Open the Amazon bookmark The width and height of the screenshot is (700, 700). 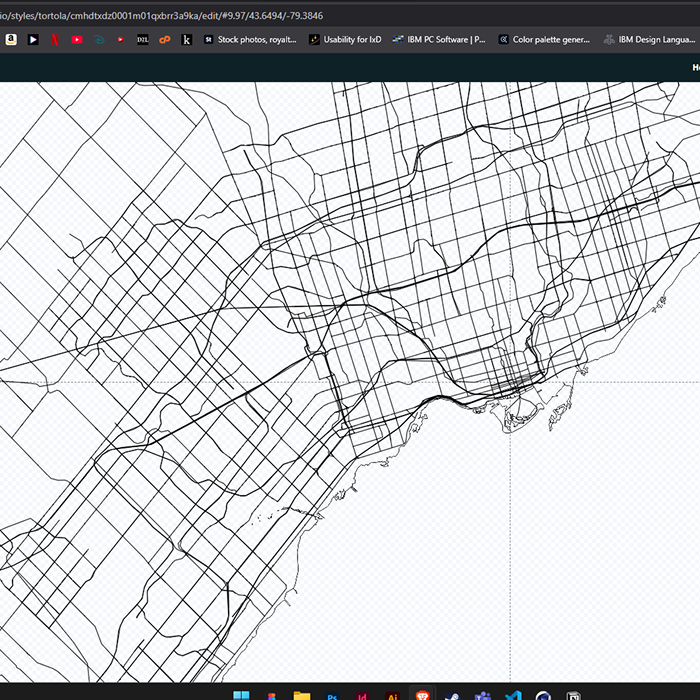click(x=11, y=40)
